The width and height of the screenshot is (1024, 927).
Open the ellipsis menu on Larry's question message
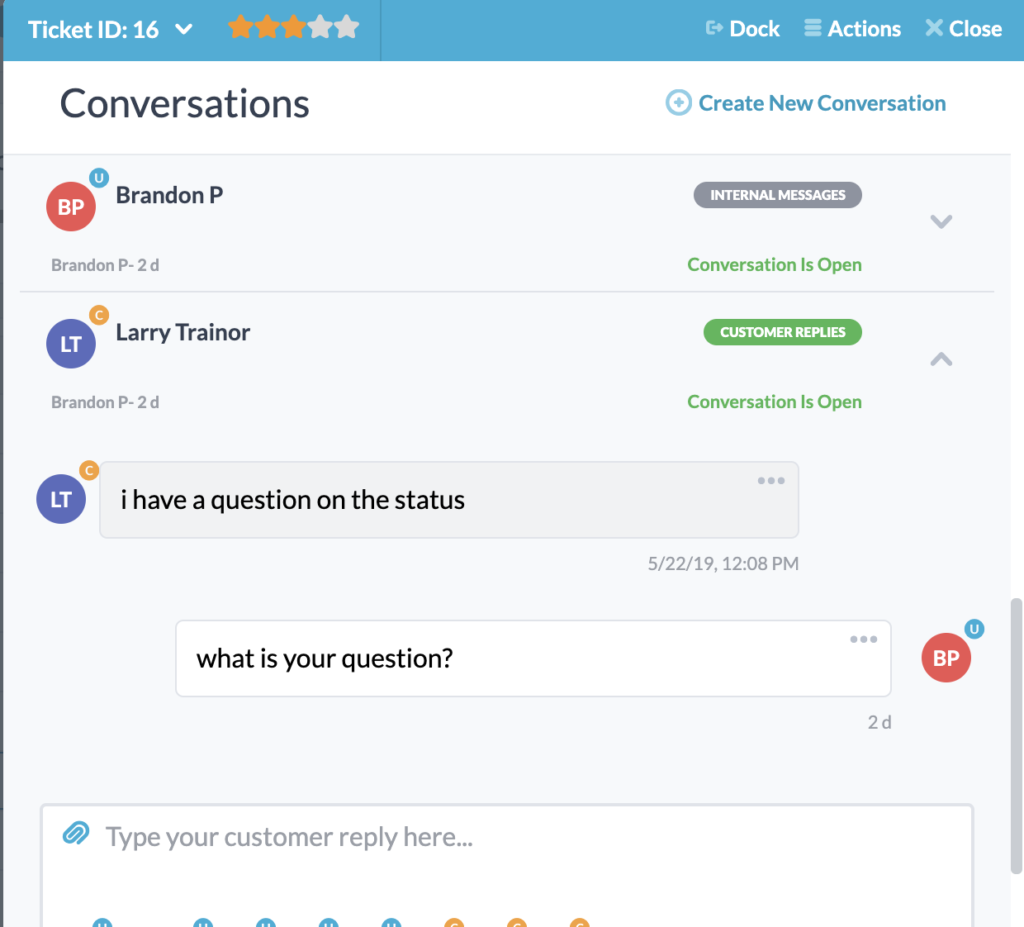[x=771, y=480]
